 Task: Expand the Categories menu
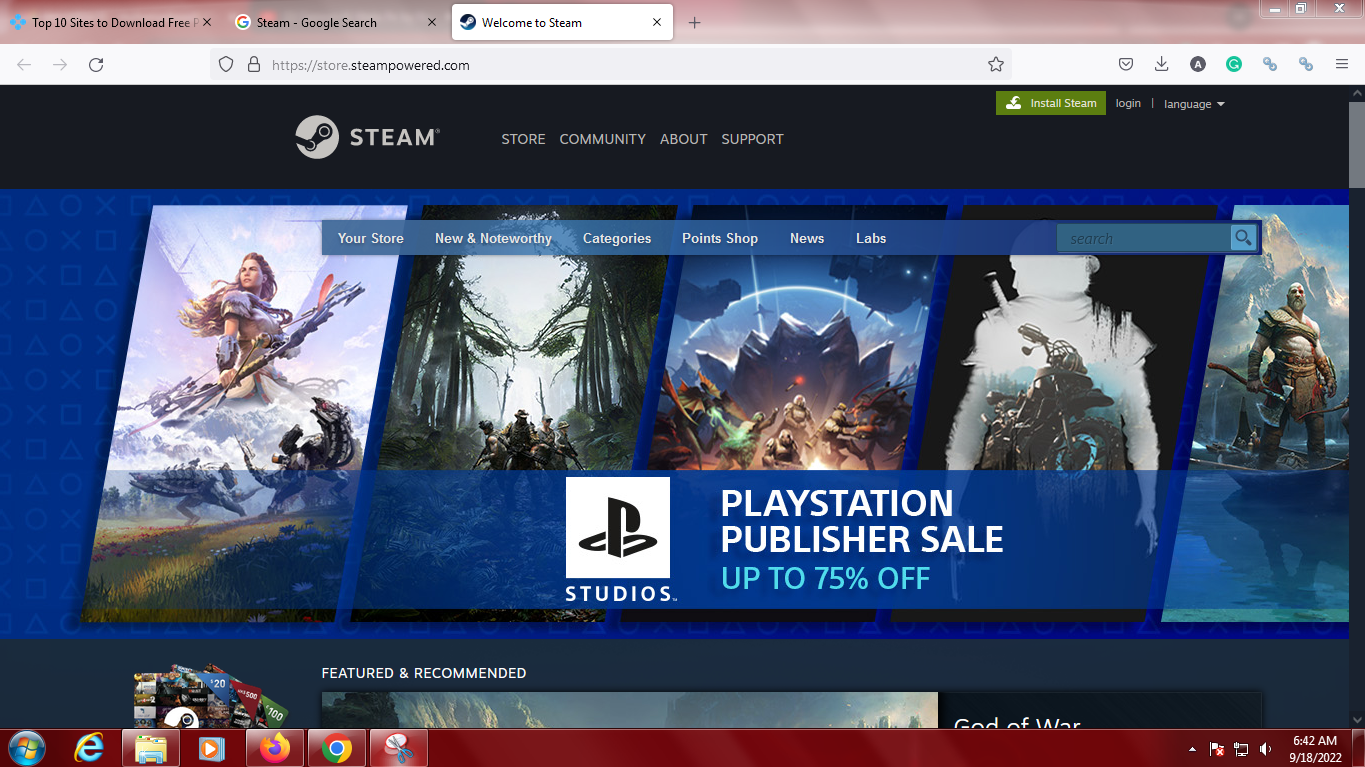pos(617,238)
